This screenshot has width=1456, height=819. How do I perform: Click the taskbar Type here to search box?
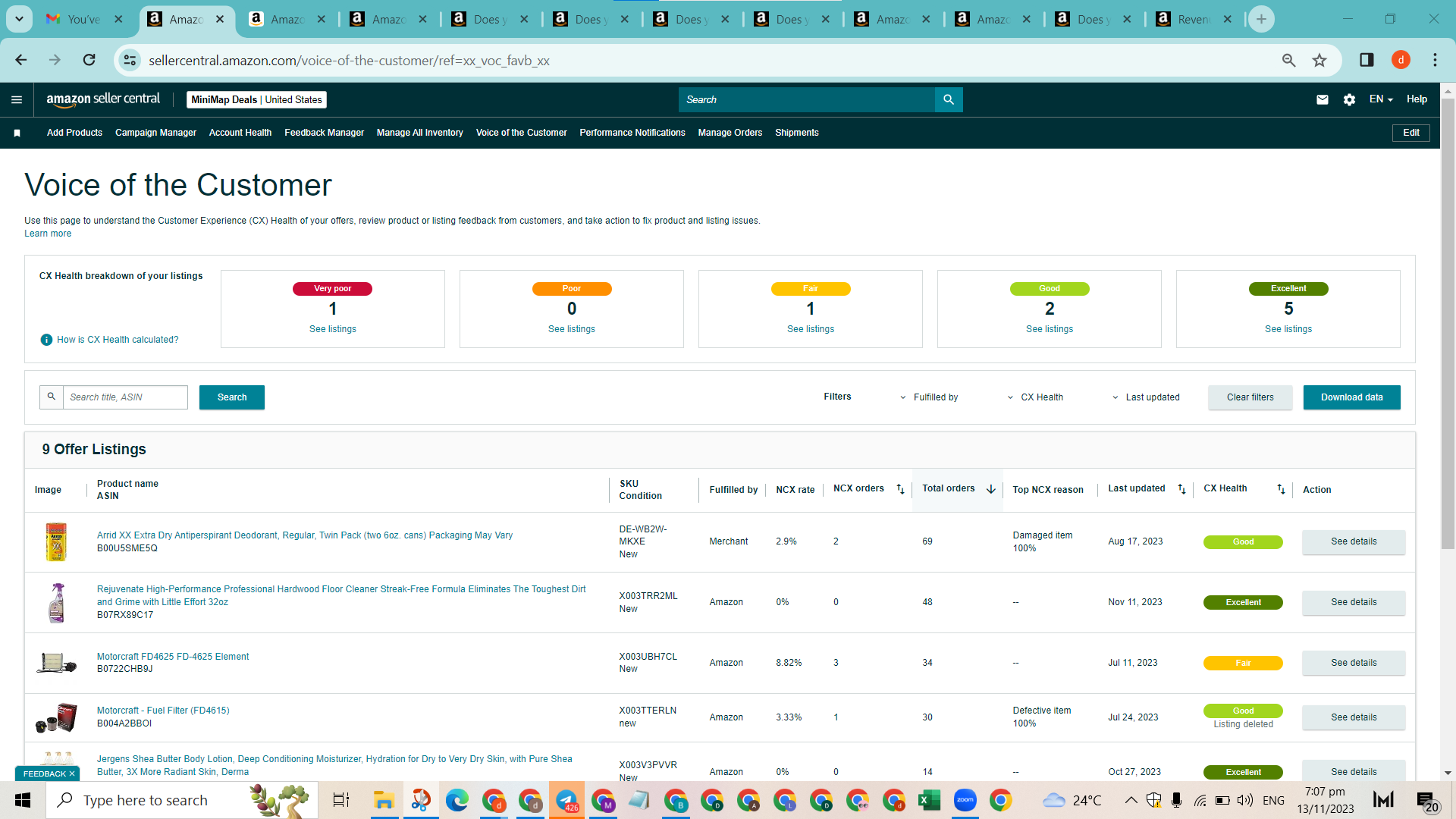[182, 800]
